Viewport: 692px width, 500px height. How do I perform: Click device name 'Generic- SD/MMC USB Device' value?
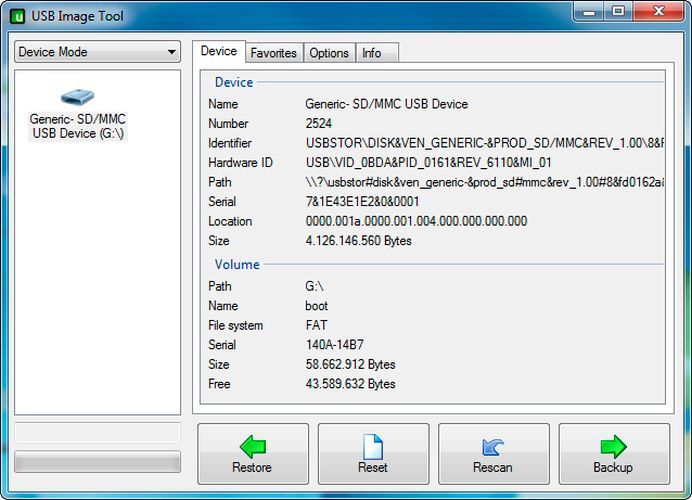pyautogui.click(x=387, y=104)
